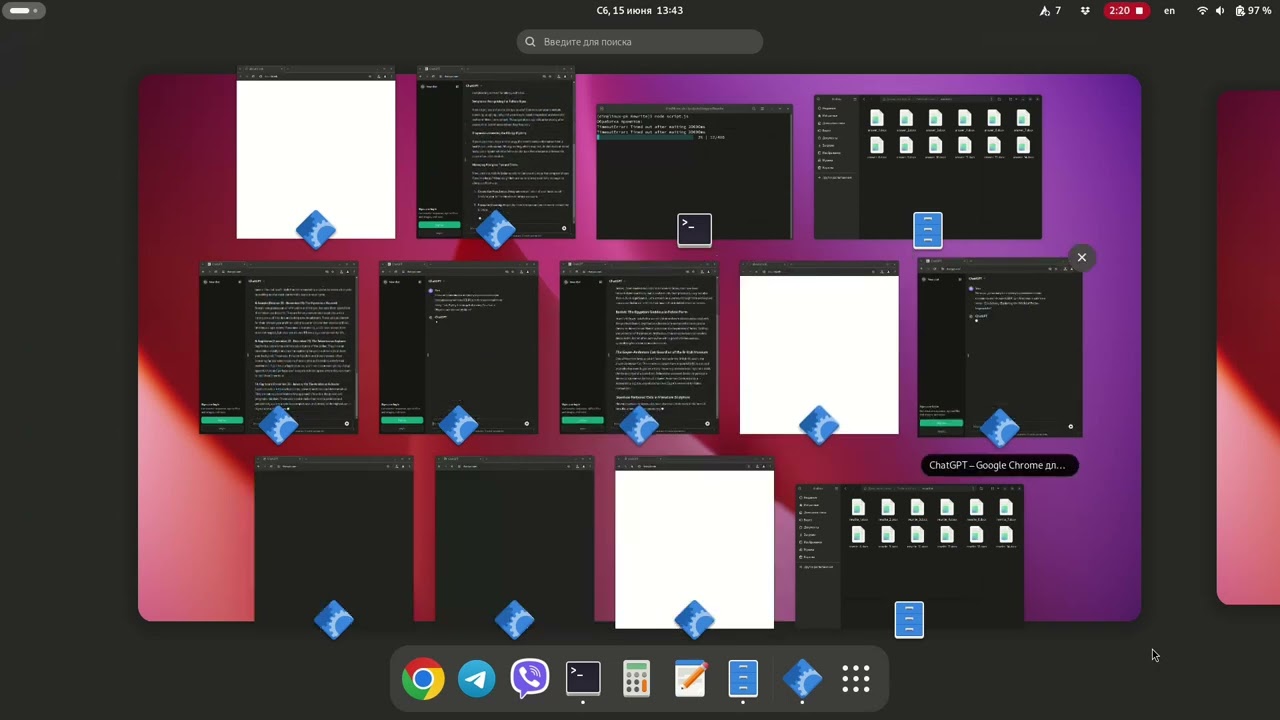The height and width of the screenshot is (720, 1280).
Task: Launch Calculator from the dock
Action: click(637, 680)
